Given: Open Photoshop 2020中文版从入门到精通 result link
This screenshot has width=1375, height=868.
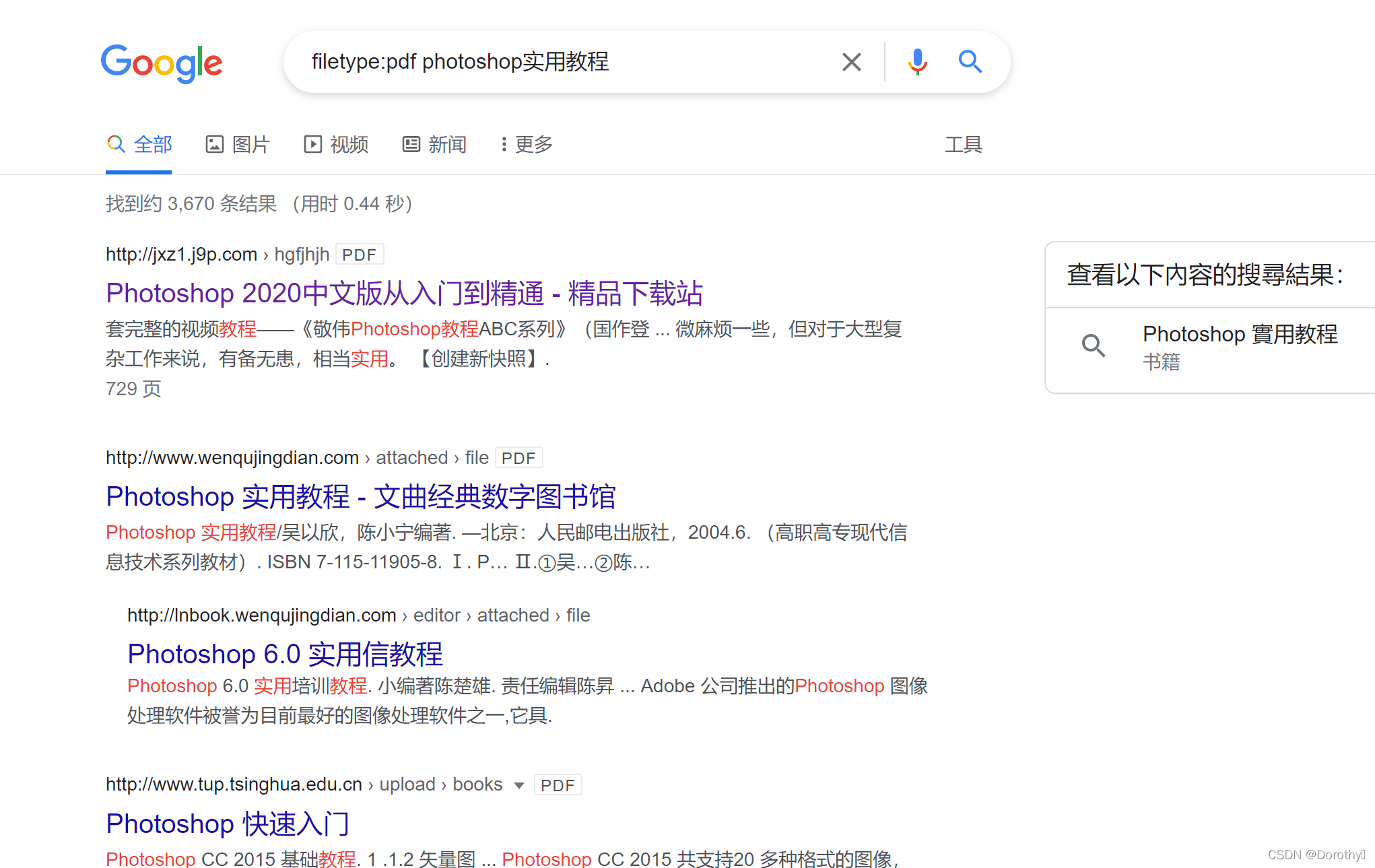Looking at the screenshot, I should pyautogui.click(x=404, y=294).
